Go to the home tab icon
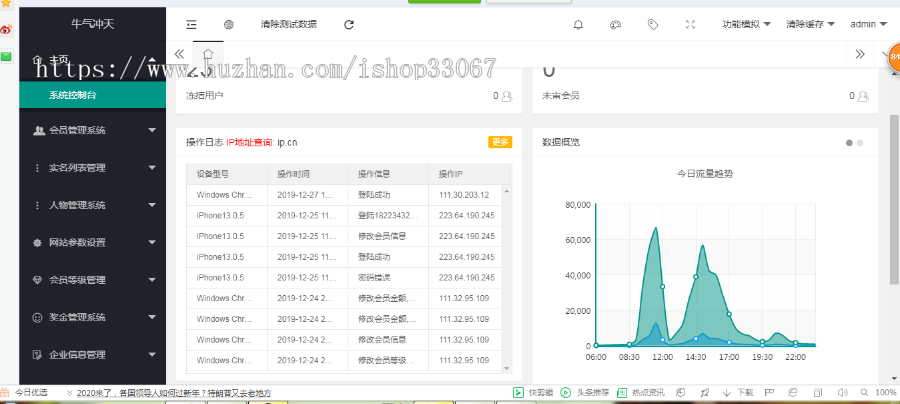Image resolution: width=900 pixels, height=404 pixels. (208, 53)
